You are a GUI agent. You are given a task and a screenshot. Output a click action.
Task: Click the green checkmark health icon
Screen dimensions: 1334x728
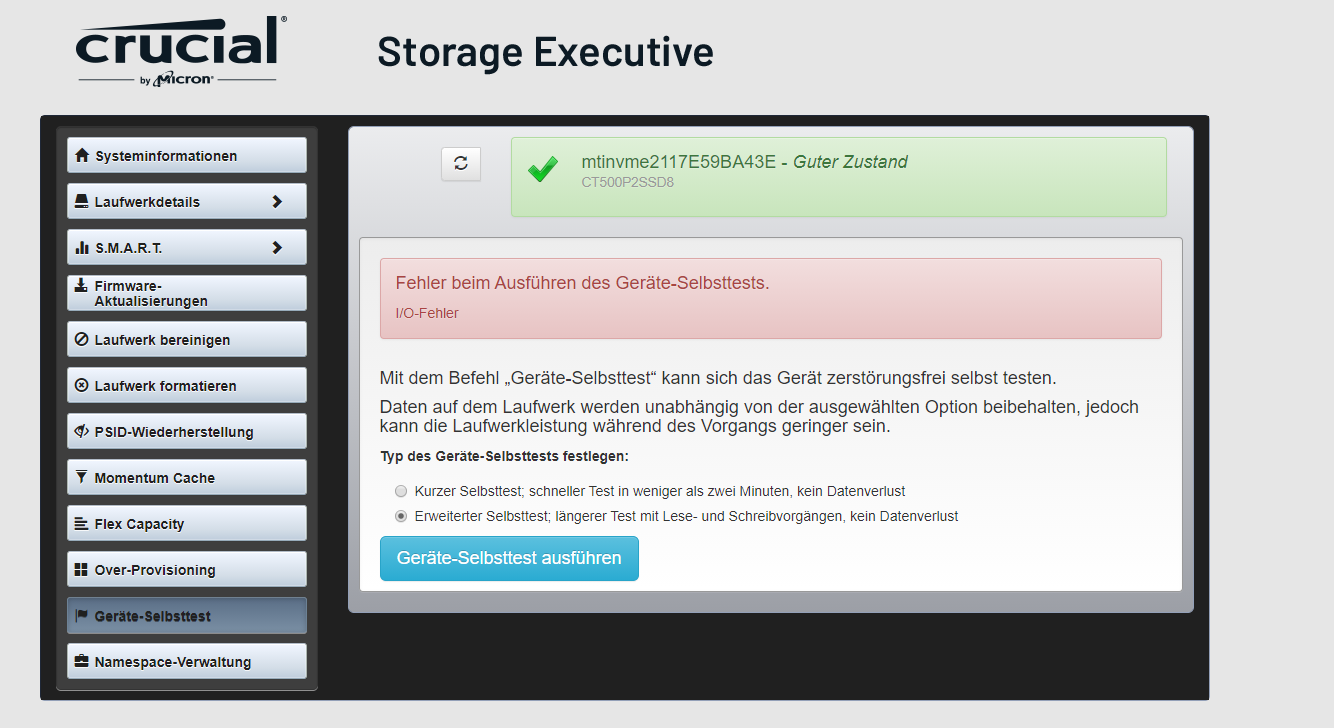(542, 169)
